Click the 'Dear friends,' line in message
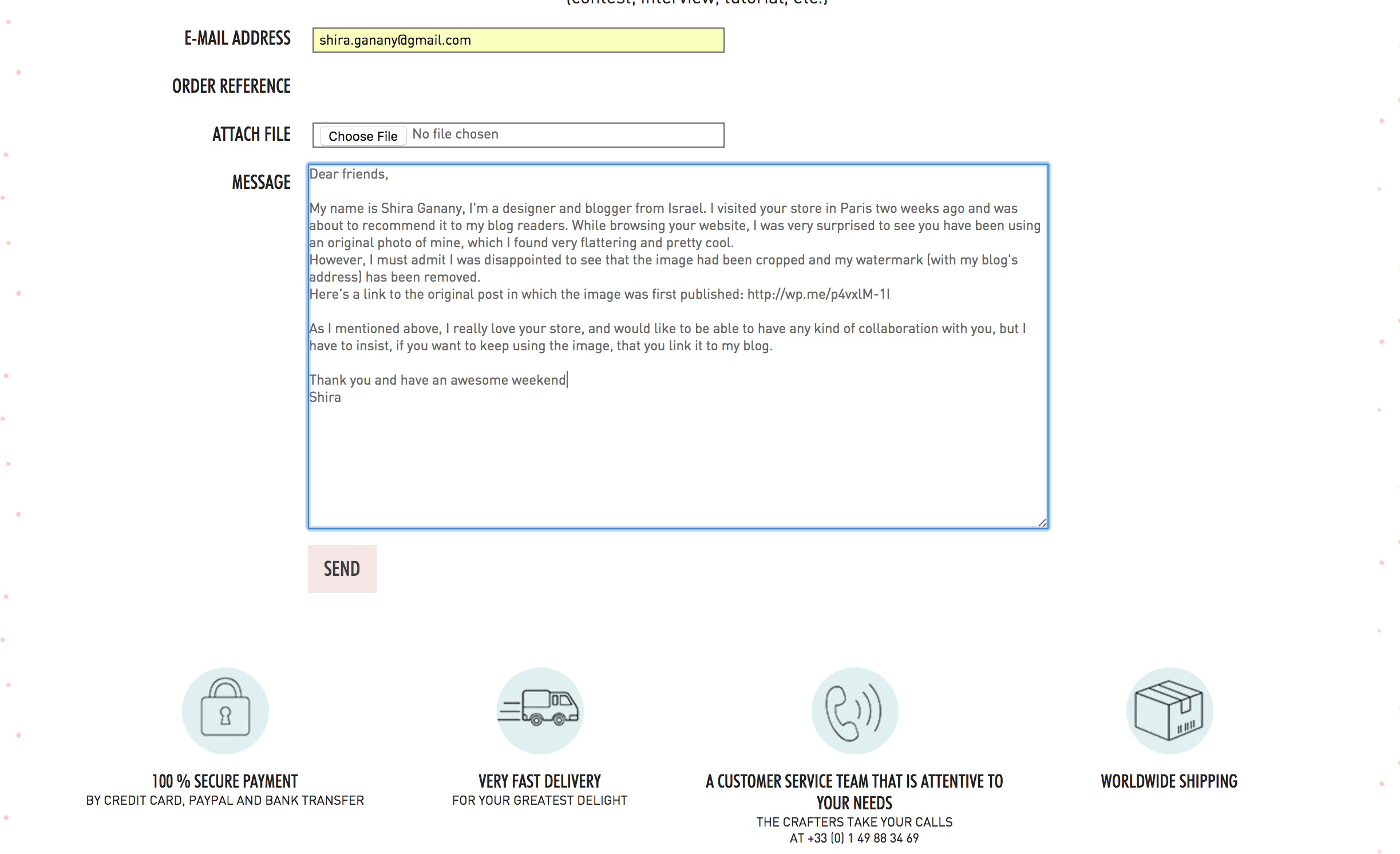The image size is (1400, 854). 349,174
